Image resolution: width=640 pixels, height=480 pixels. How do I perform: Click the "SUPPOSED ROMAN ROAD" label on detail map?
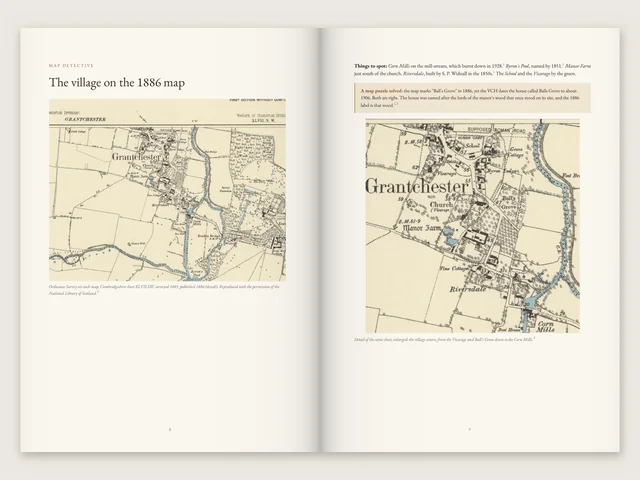[496, 129]
